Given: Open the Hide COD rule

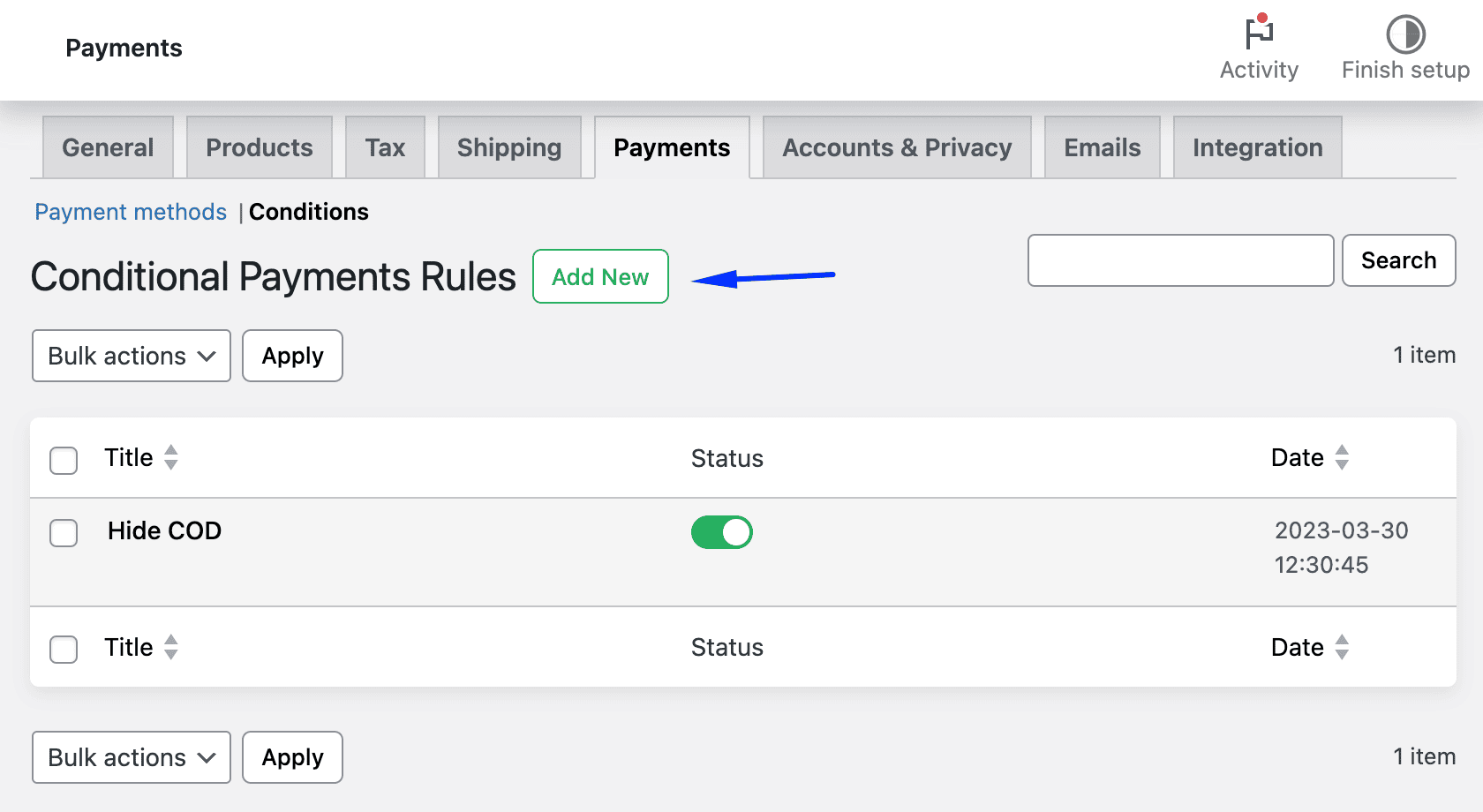Looking at the screenshot, I should (x=164, y=530).
